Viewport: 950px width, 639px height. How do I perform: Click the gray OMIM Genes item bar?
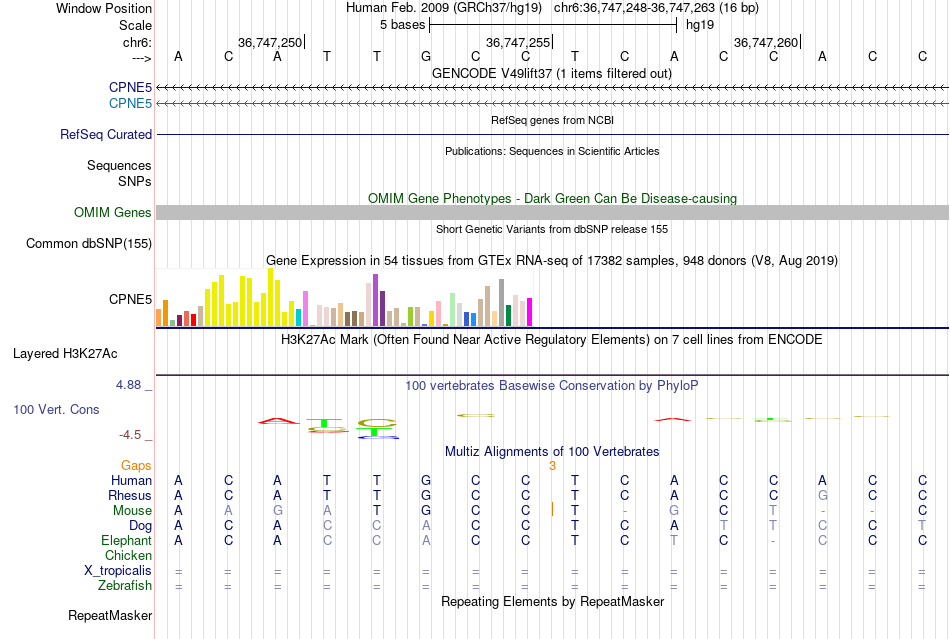[552, 213]
